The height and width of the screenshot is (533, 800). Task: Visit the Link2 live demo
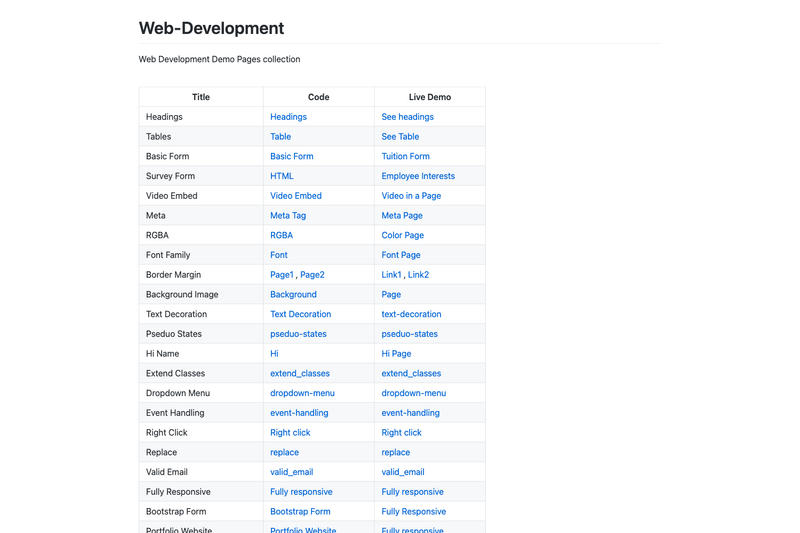(x=418, y=274)
